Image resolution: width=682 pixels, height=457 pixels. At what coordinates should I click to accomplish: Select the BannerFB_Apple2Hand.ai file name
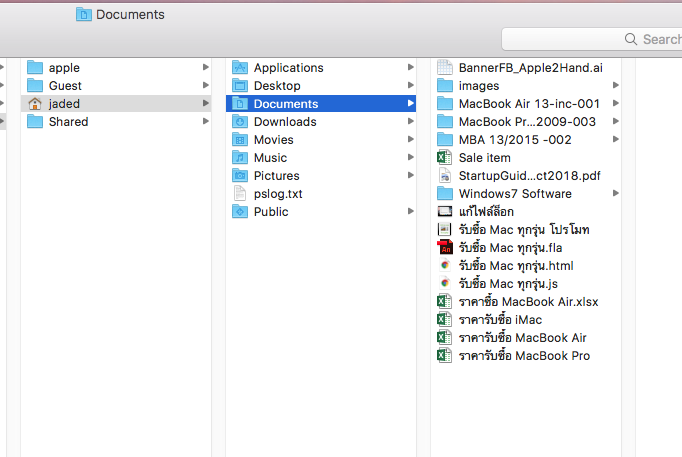pyautogui.click(x=531, y=68)
